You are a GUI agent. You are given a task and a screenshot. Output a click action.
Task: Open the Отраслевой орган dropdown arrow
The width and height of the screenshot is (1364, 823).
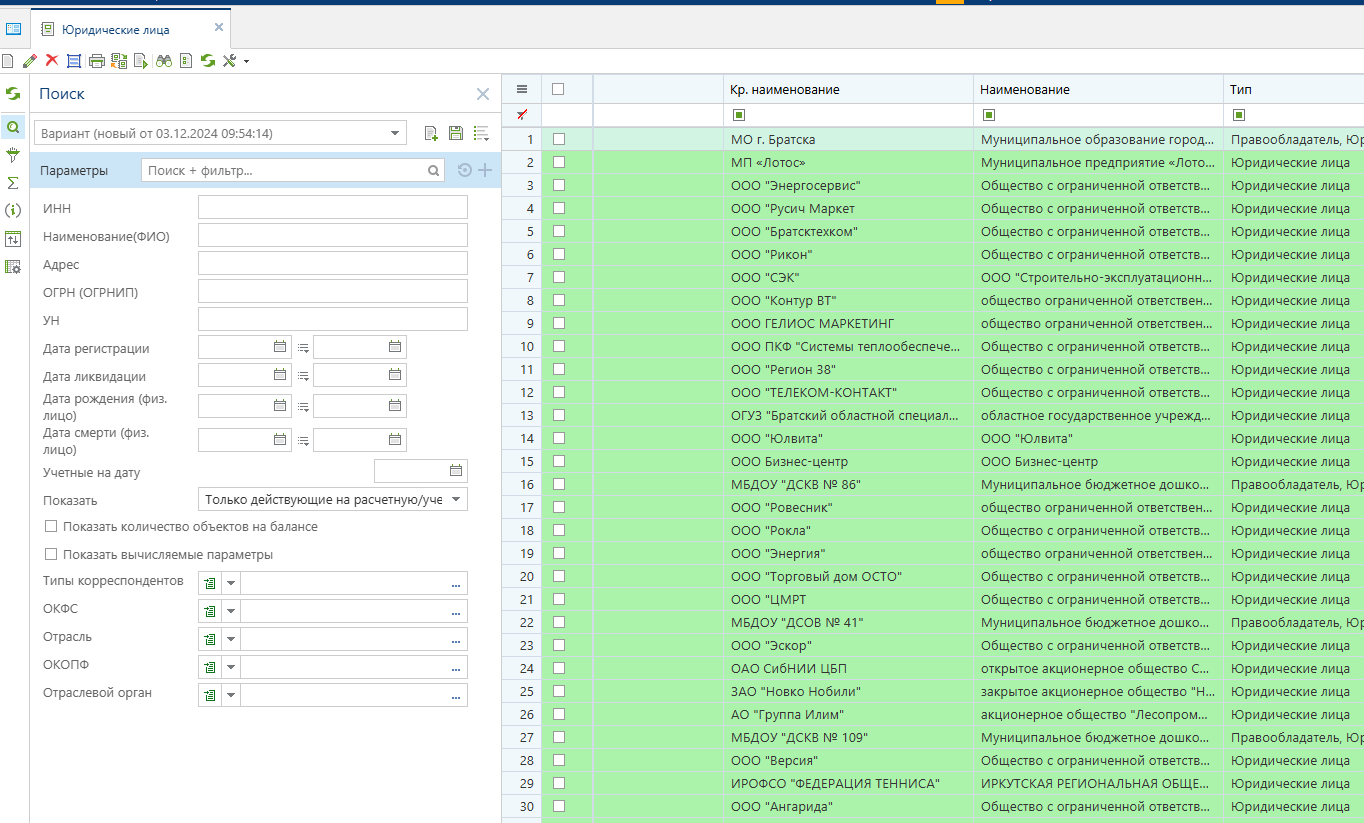[x=231, y=695]
